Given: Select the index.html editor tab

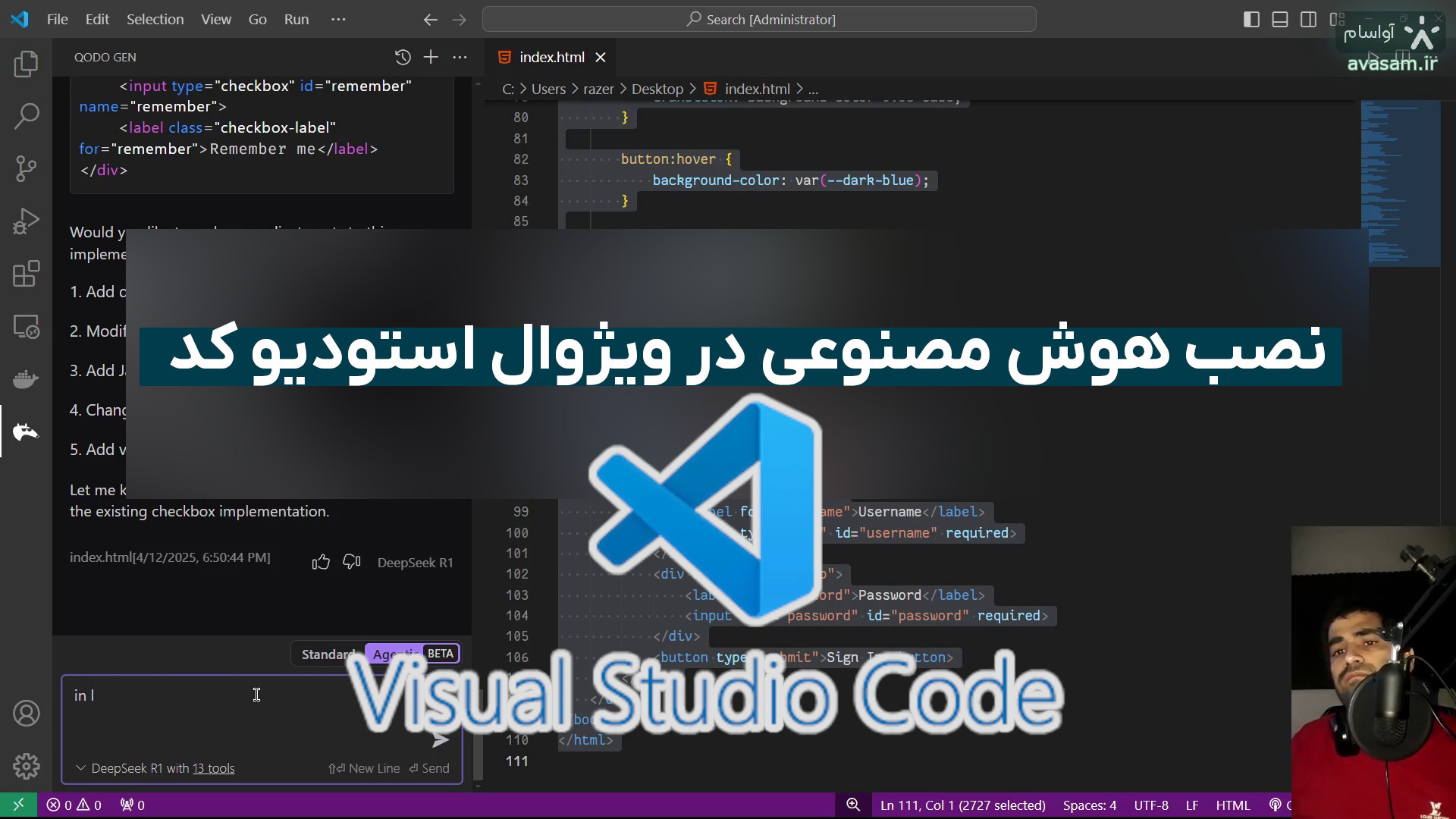Looking at the screenshot, I should (x=551, y=57).
